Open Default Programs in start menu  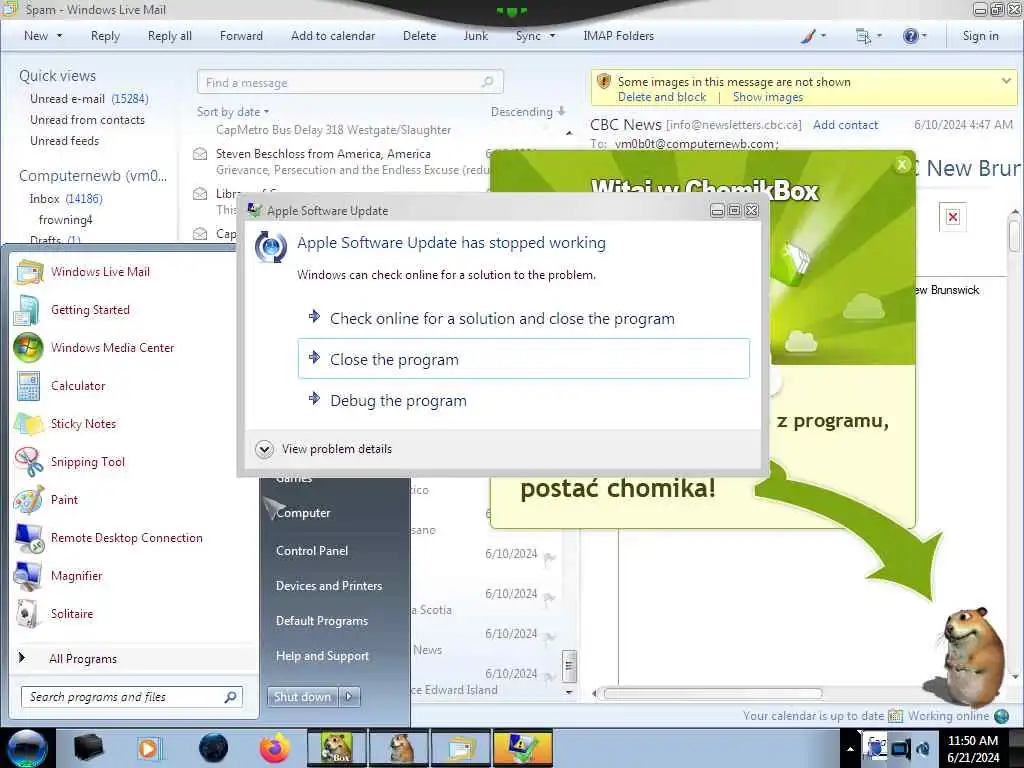(322, 621)
